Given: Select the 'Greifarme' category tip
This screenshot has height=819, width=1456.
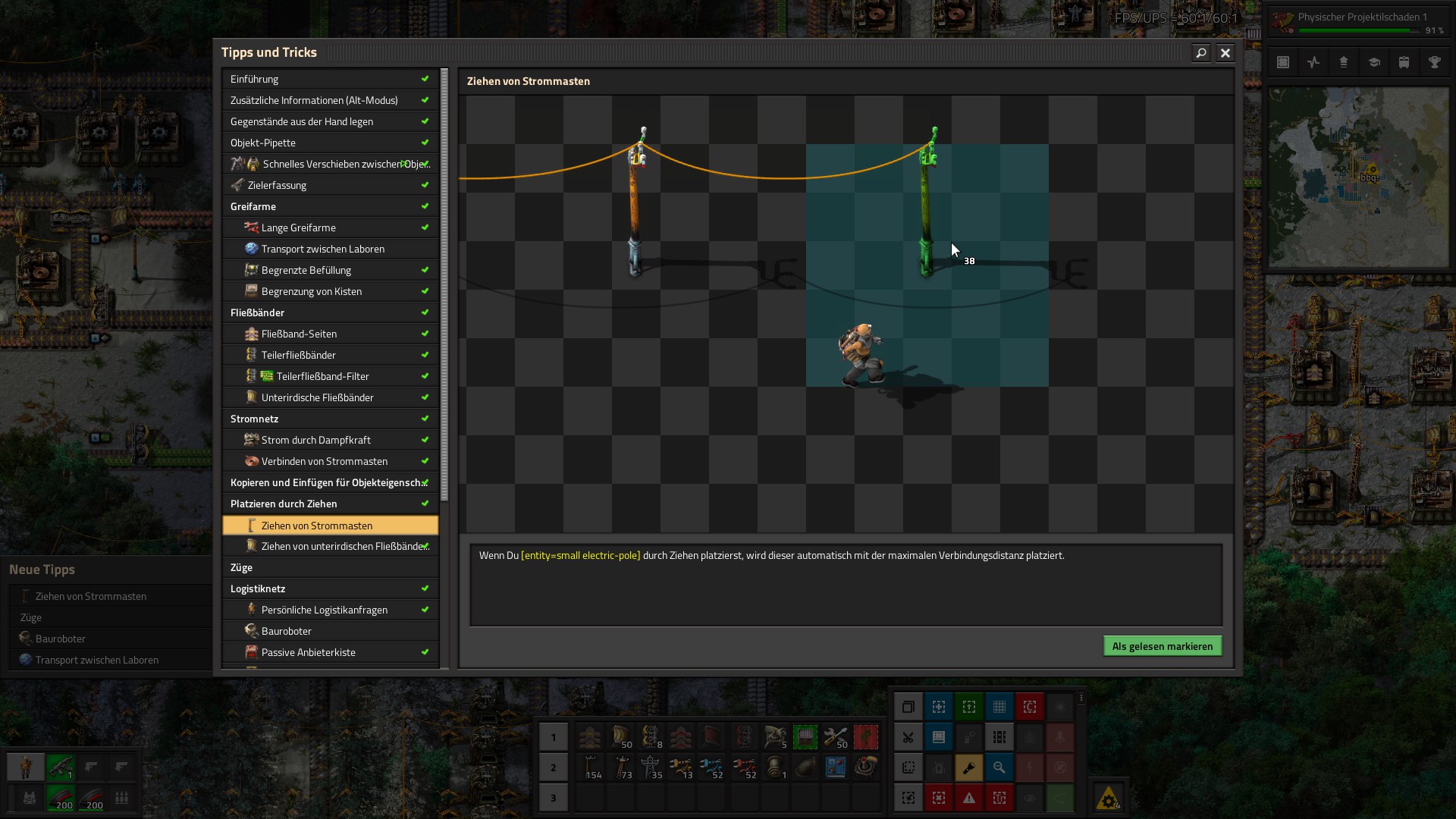Looking at the screenshot, I should (x=331, y=206).
